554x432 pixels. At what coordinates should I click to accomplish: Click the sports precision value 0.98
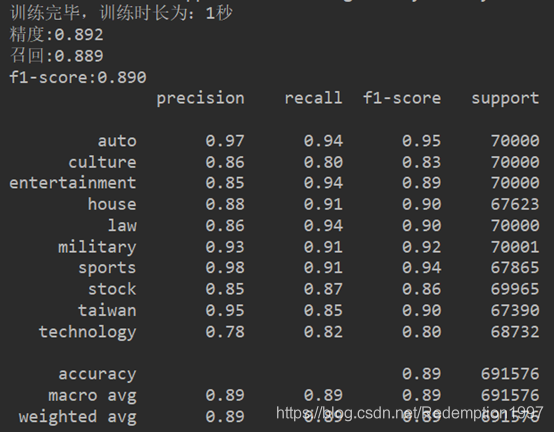point(225,268)
